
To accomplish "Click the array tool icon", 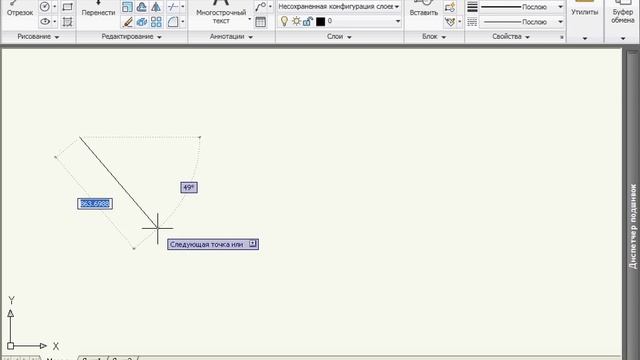I will click(156, 22).
